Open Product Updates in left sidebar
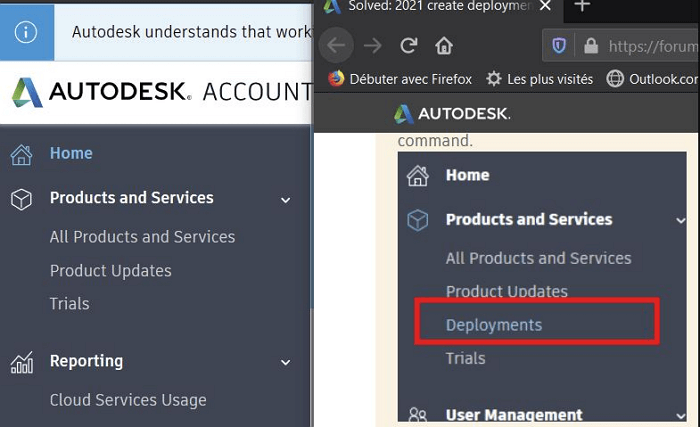Image resolution: width=700 pixels, height=427 pixels. coord(111,271)
